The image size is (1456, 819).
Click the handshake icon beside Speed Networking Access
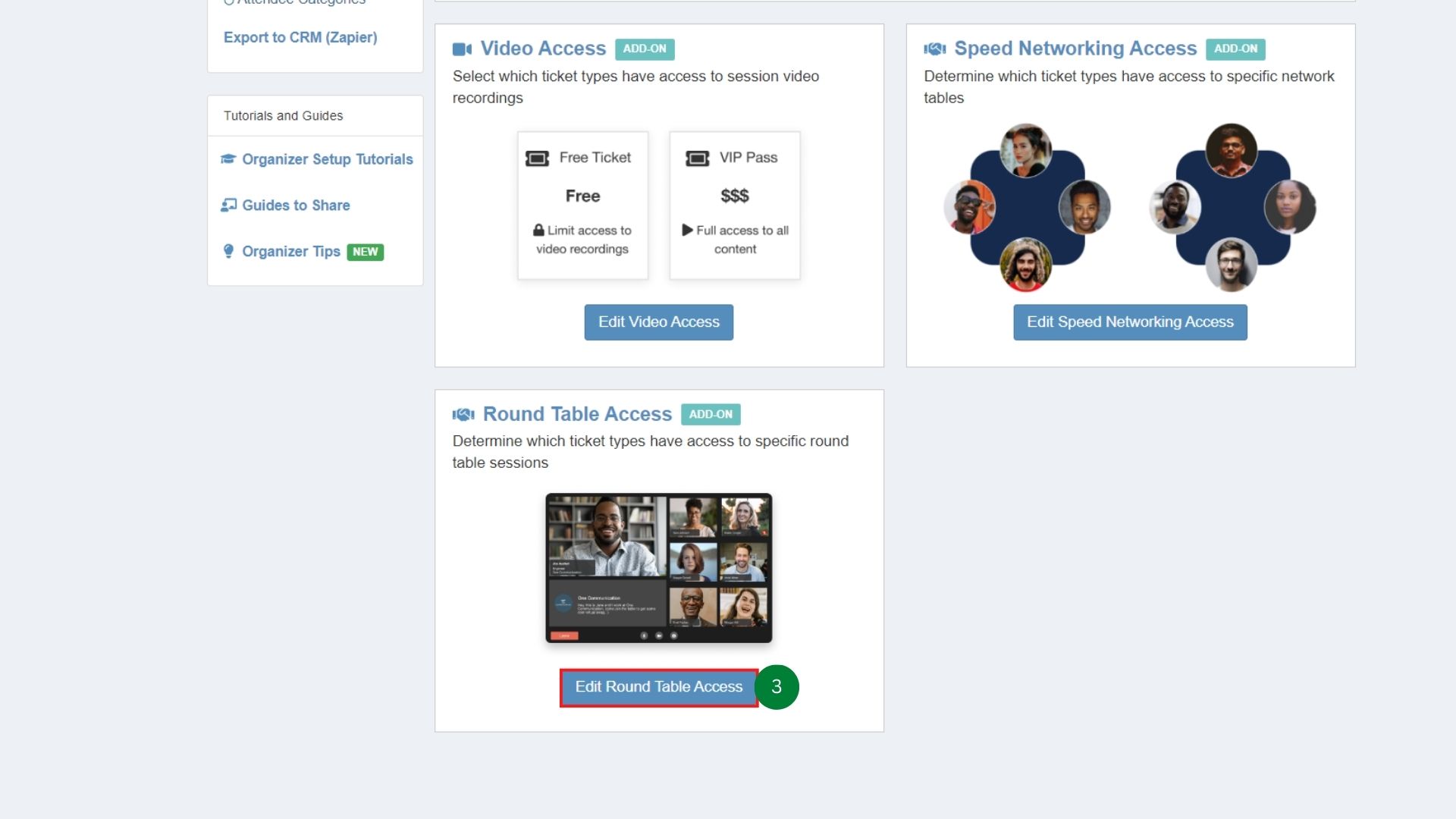pos(935,49)
